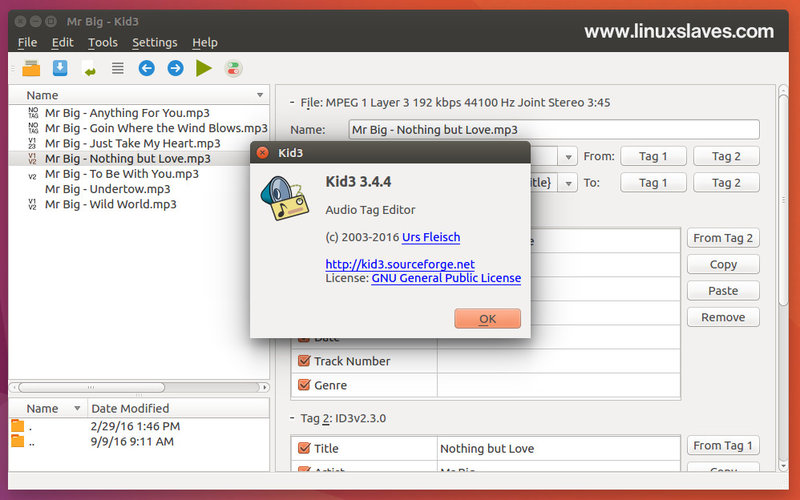Viewport: 800px width, 500px height.
Task: Click the file Name input field
Action: click(554, 130)
